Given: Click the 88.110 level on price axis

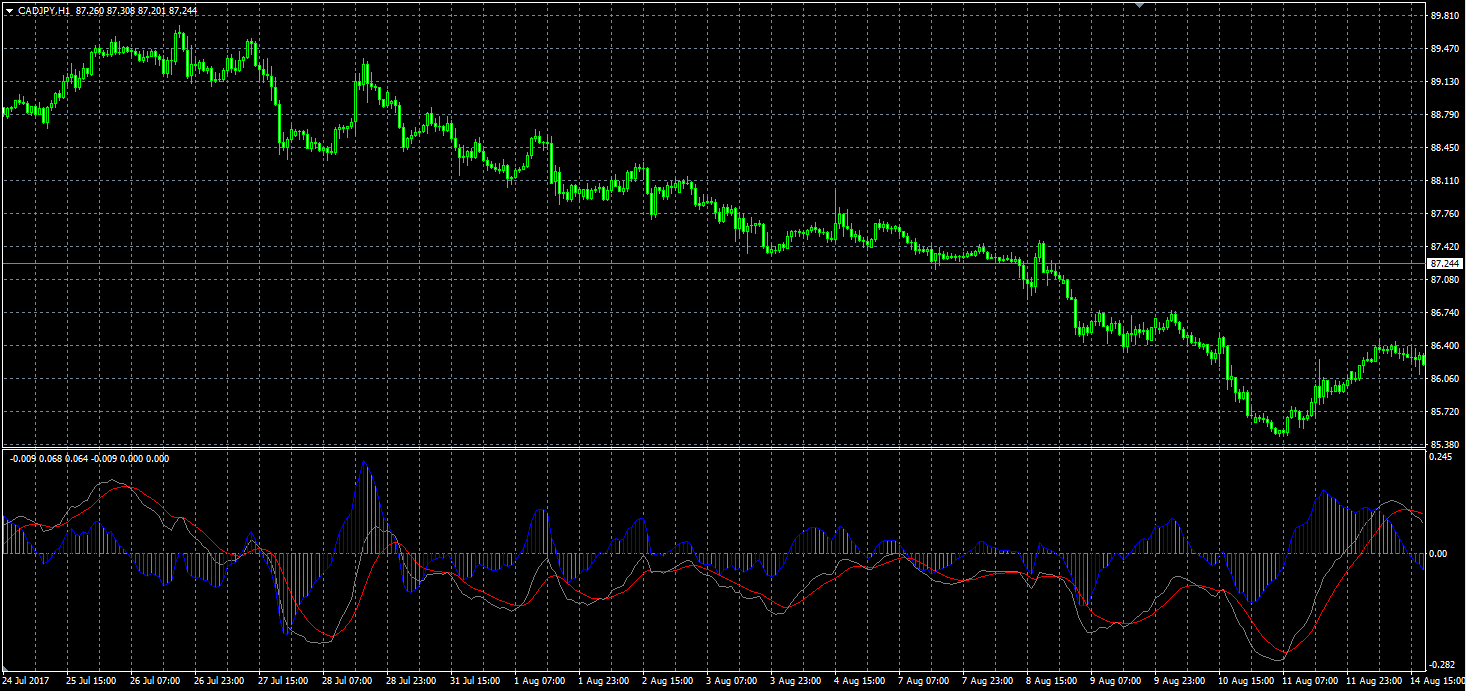Looking at the screenshot, I should (x=1444, y=181).
